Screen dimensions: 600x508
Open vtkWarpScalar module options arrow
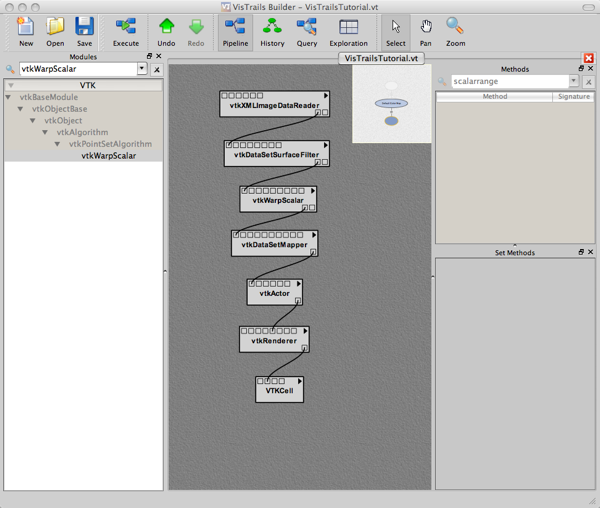pos(313,190)
